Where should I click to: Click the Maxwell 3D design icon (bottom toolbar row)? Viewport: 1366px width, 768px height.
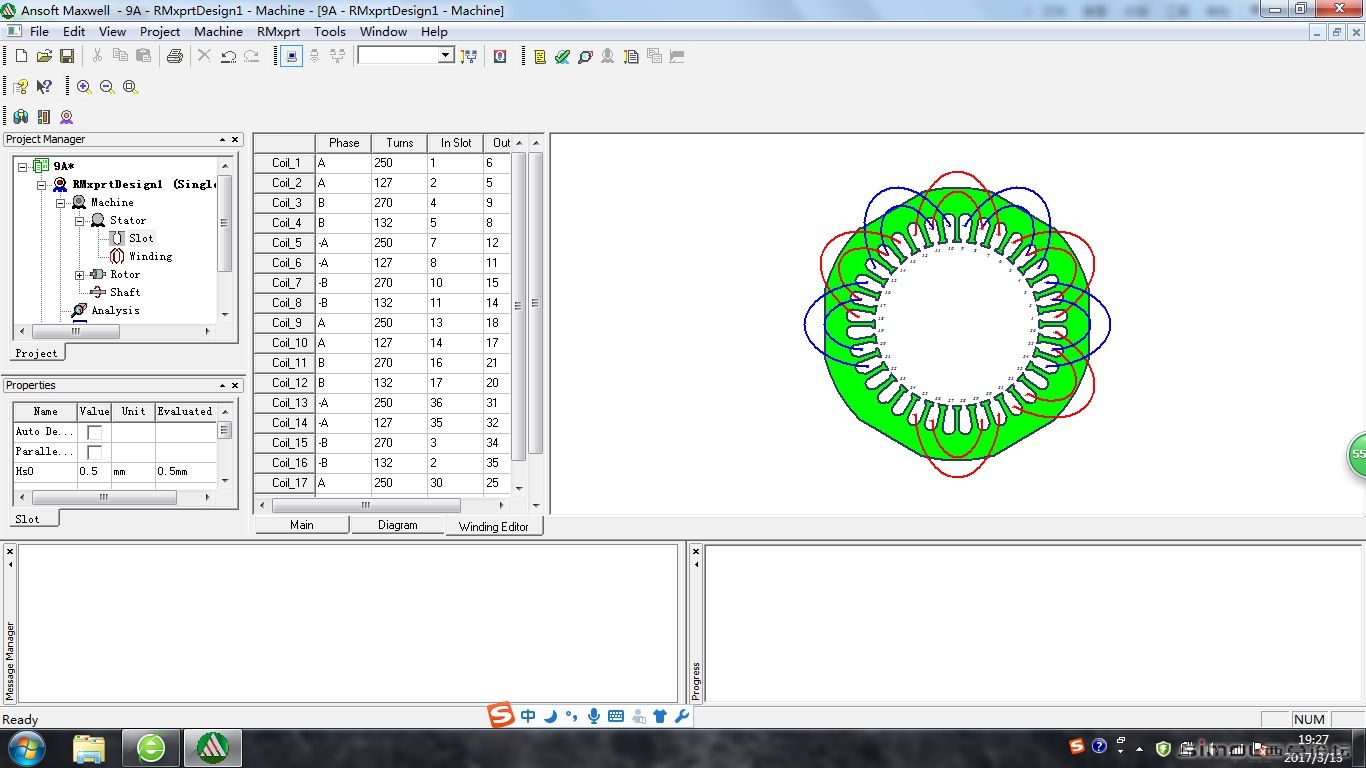pyautogui.click(x=21, y=117)
